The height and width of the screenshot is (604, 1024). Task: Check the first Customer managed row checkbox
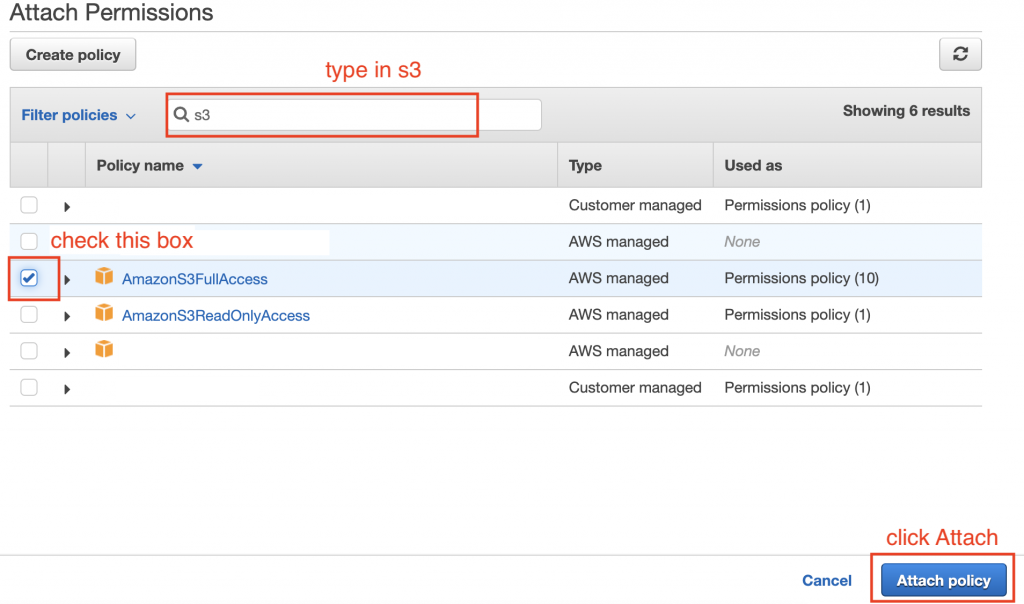[29, 205]
